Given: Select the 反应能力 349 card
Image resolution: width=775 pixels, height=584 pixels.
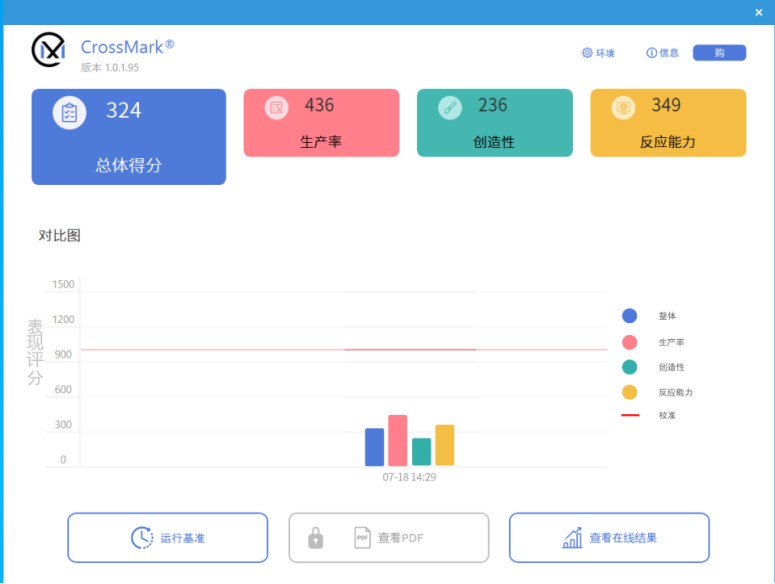Looking at the screenshot, I should (668, 123).
